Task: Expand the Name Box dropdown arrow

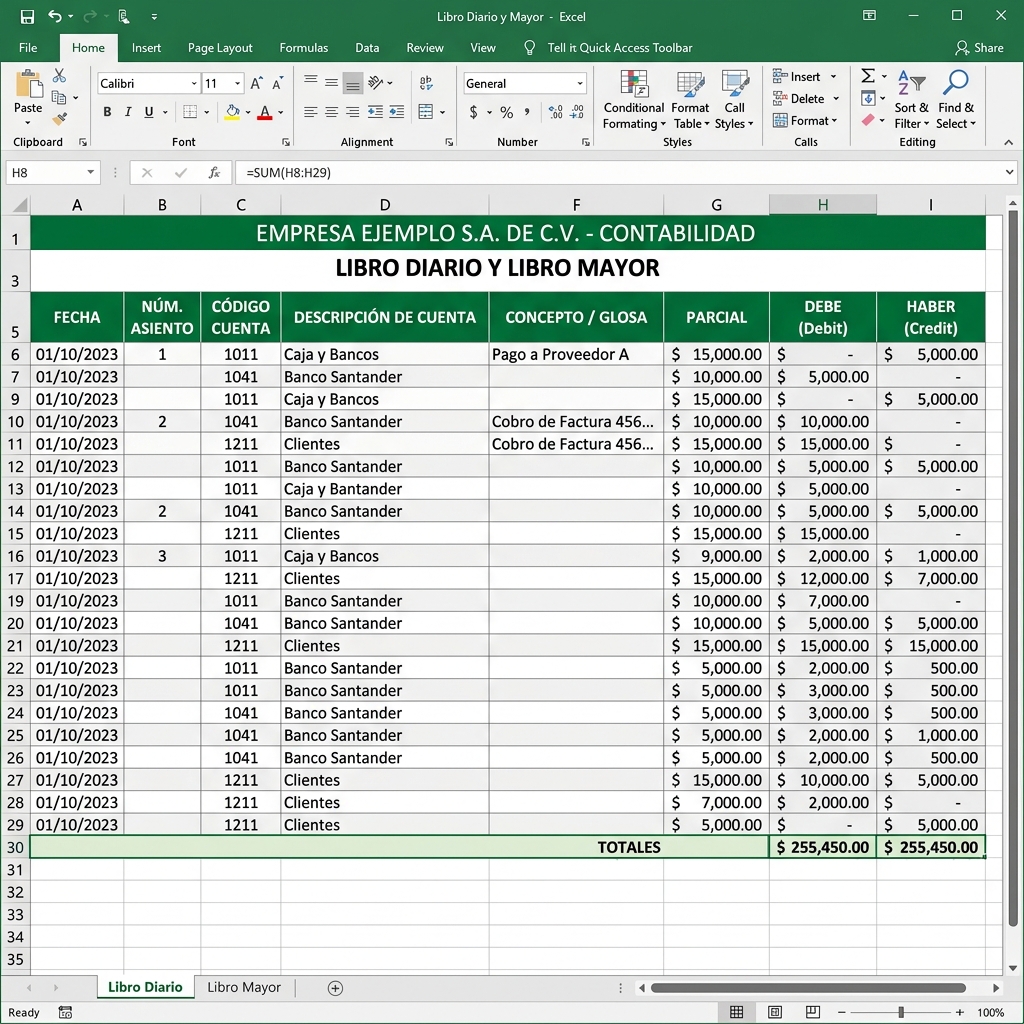Action: pyautogui.click(x=91, y=172)
